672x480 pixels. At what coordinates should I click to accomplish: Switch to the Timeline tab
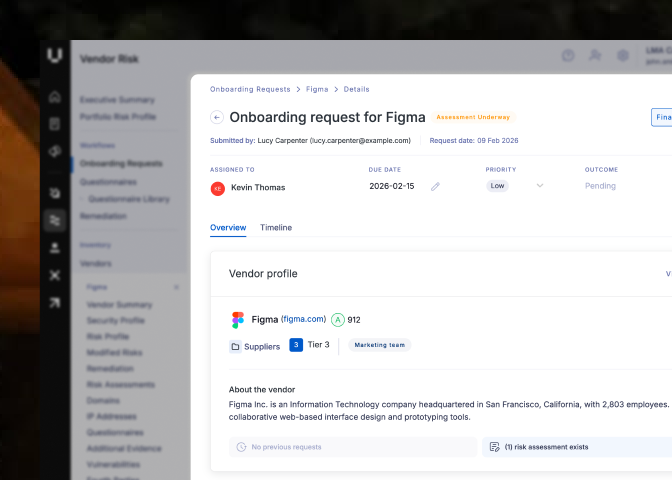(276, 228)
